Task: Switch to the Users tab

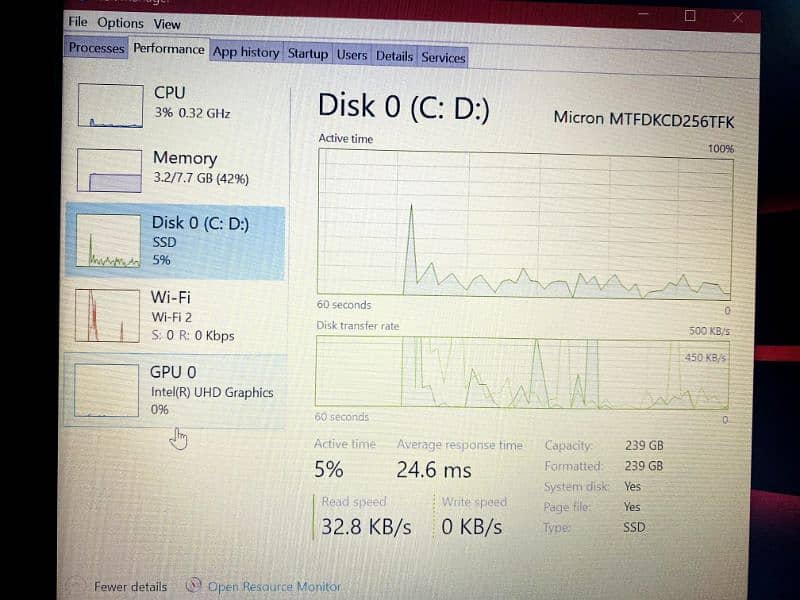Action: [x=352, y=55]
